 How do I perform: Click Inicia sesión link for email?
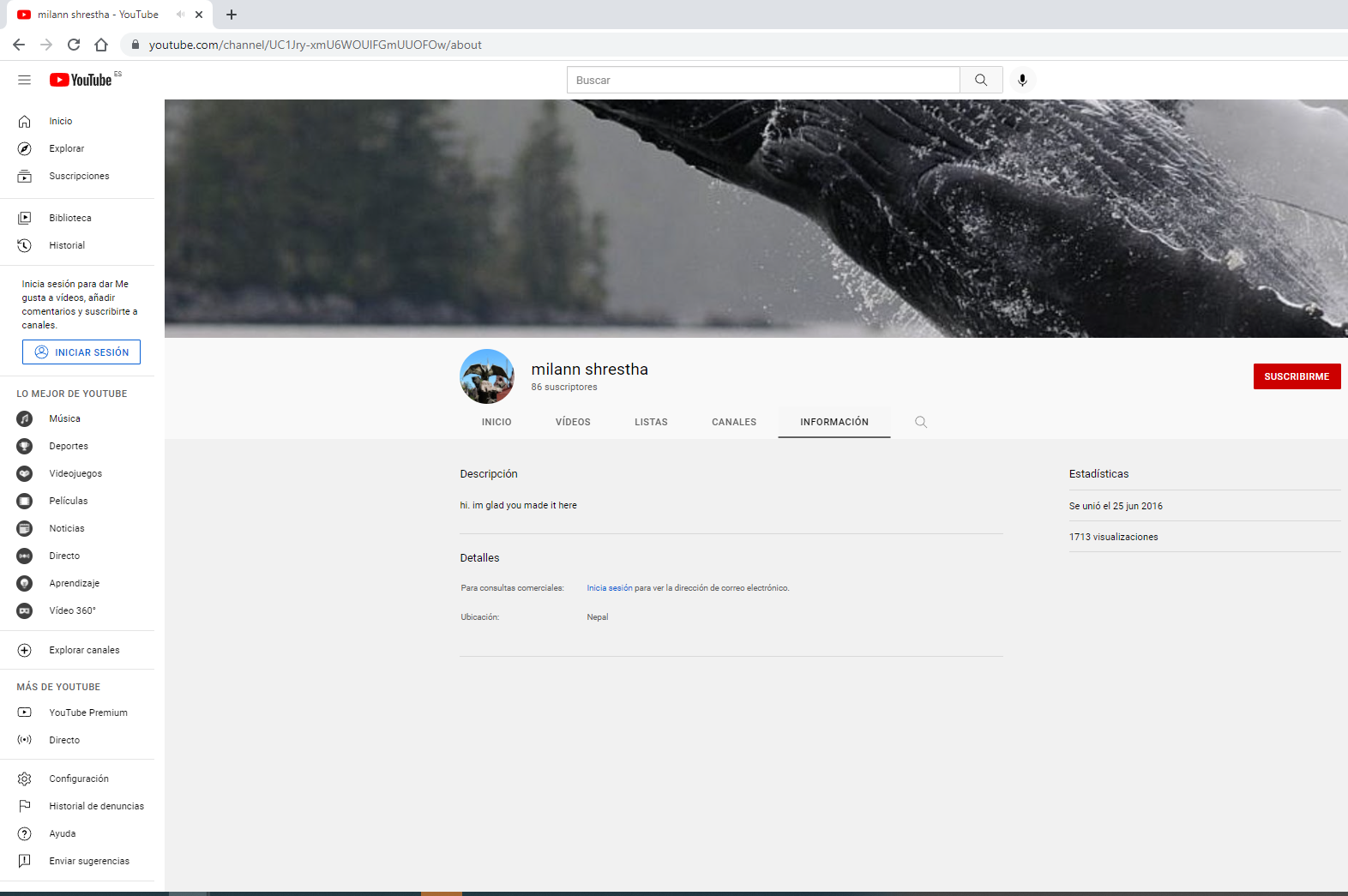click(x=609, y=588)
